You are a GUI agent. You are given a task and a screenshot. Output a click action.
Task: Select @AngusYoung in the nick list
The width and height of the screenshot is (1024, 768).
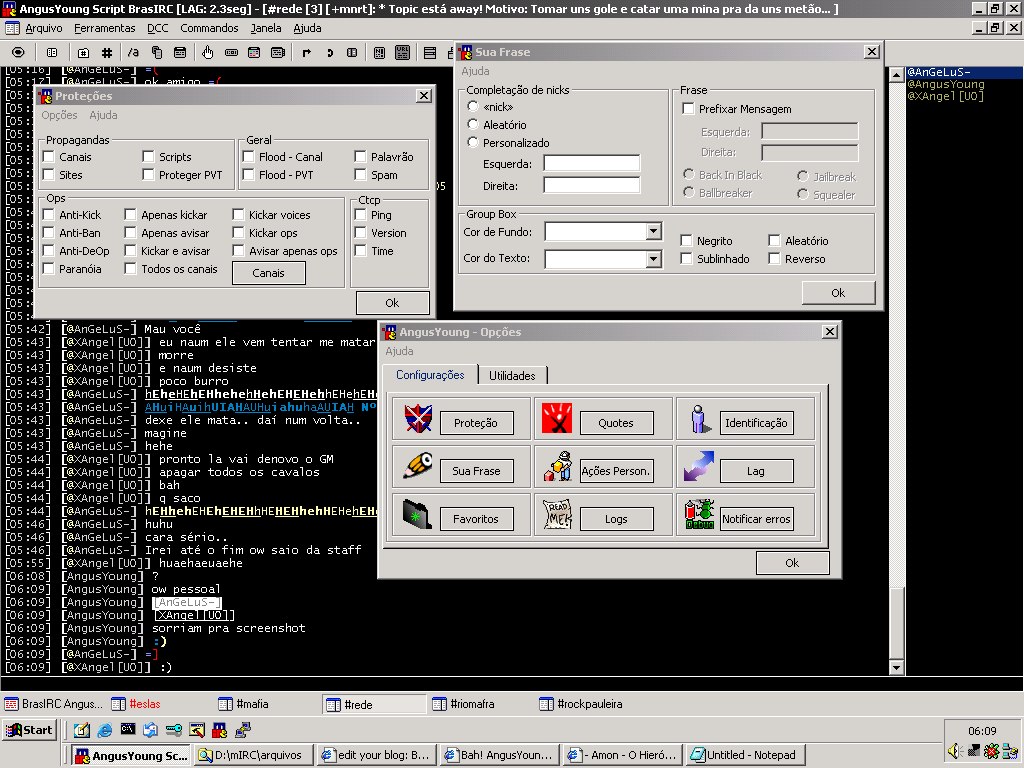(946, 84)
